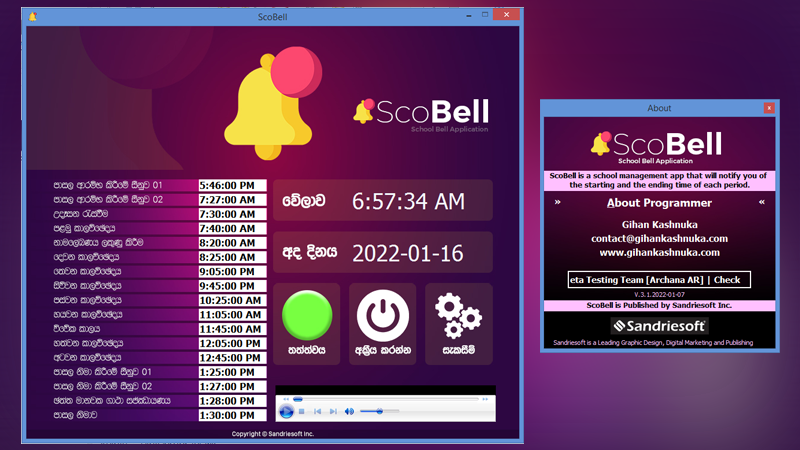This screenshot has width=800, height=450.
Task: Open the contact@gihankashnuka.com email link
Action: point(659,238)
